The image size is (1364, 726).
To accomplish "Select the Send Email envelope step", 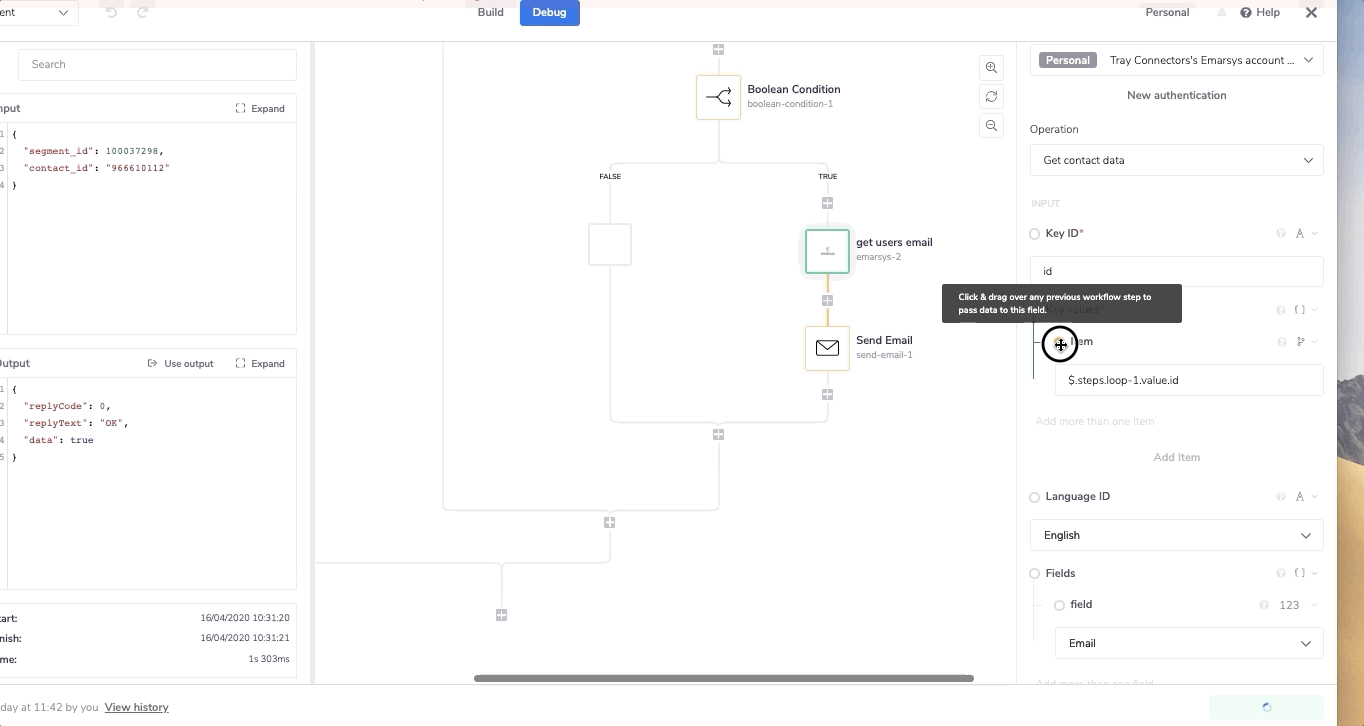I will [827, 348].
